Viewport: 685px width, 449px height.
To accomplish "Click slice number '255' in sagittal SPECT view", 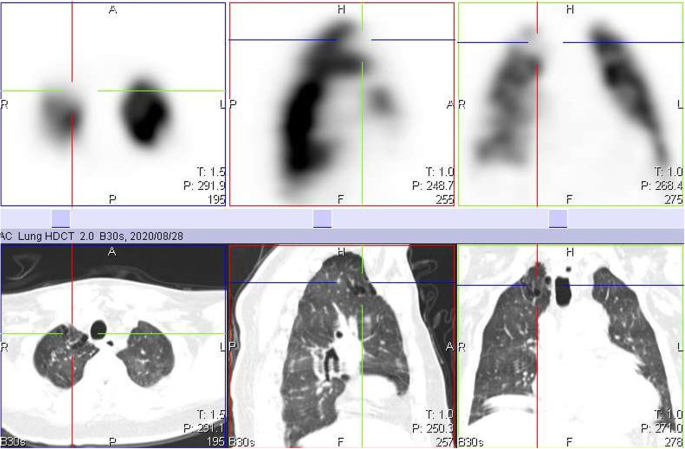I will coord(445,200).
